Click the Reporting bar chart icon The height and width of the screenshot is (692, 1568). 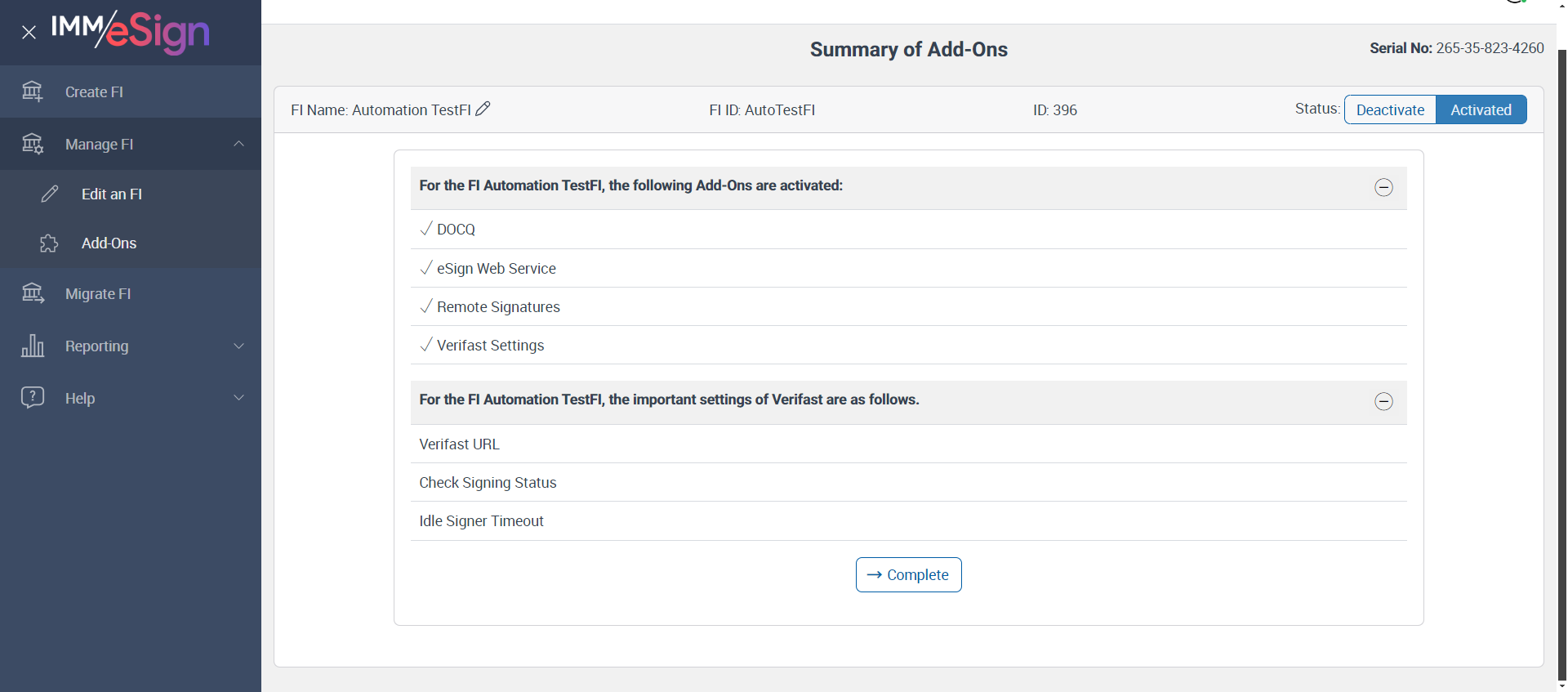point(33,346)
